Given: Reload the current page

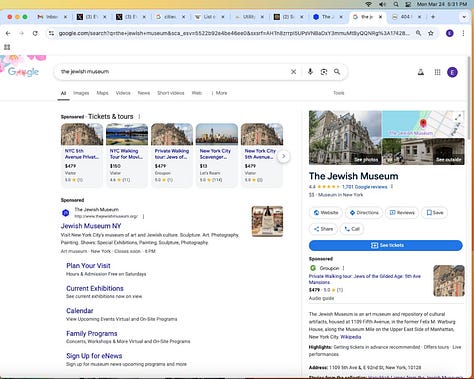Looking at the screenshot, I should 35,33.
